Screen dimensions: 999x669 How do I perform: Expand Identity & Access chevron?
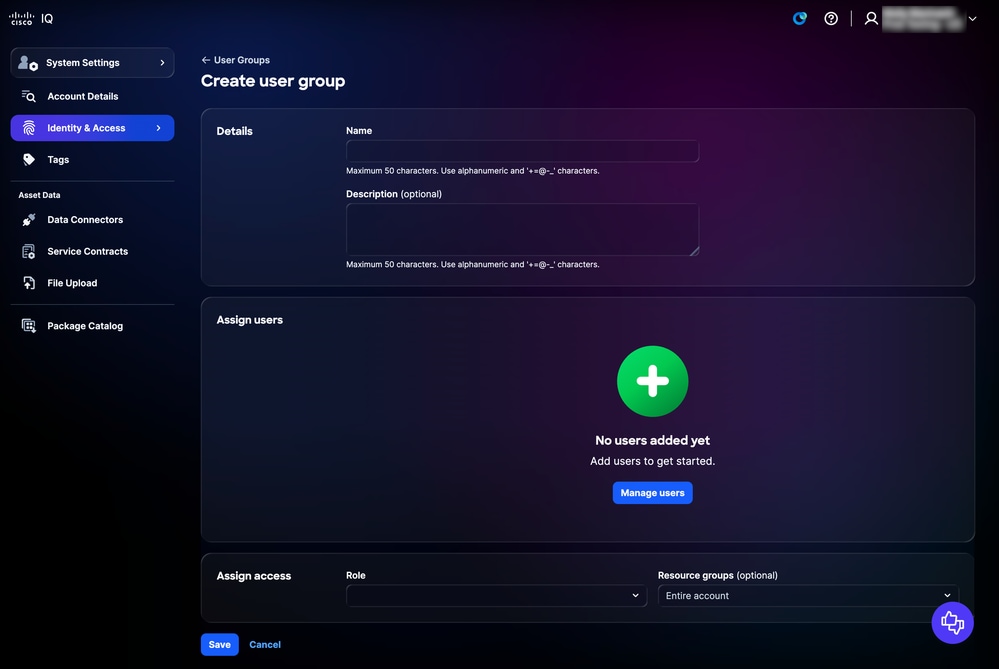pos(159,128)
